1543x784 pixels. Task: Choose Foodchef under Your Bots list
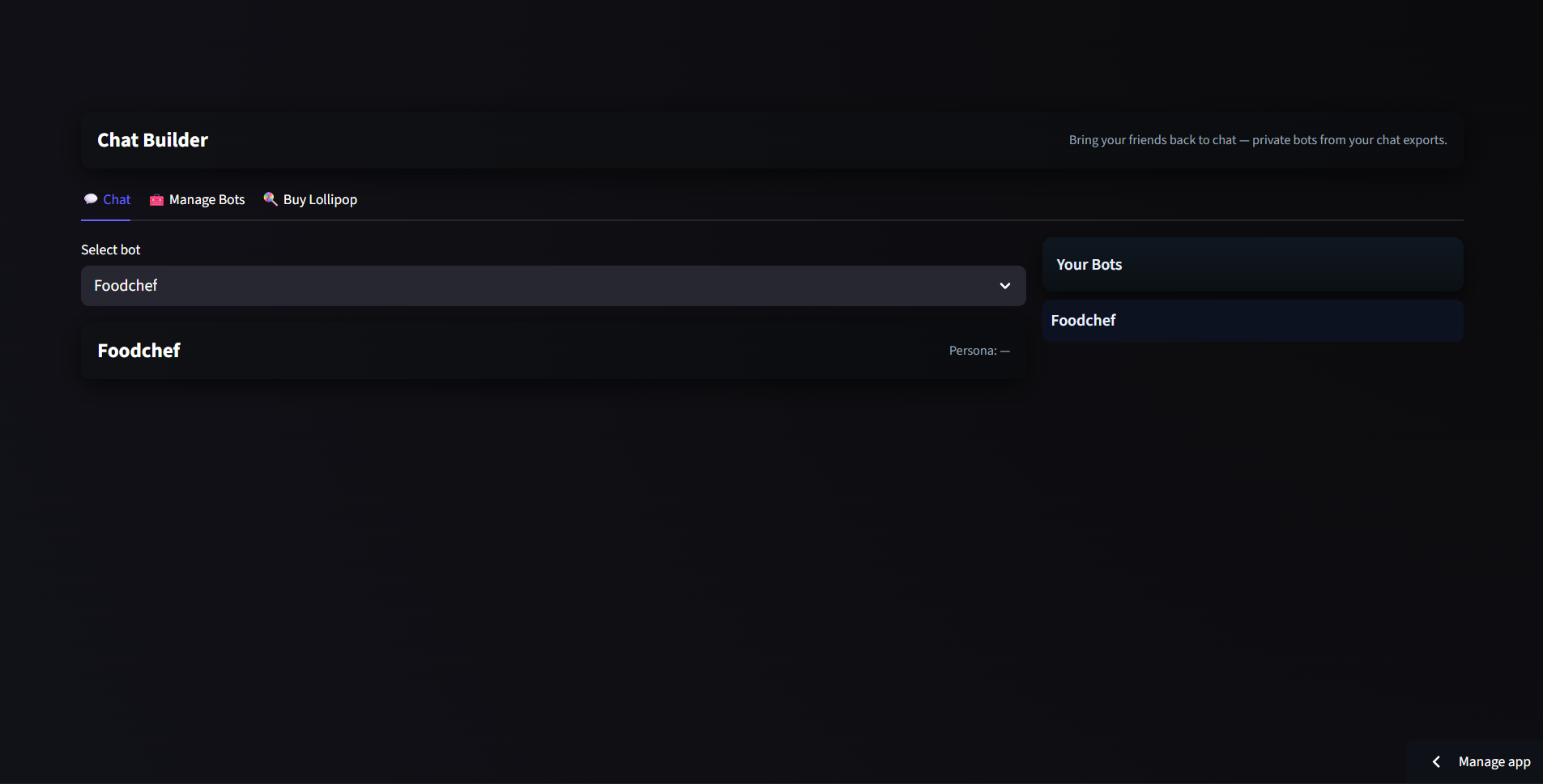(1083, 321)
